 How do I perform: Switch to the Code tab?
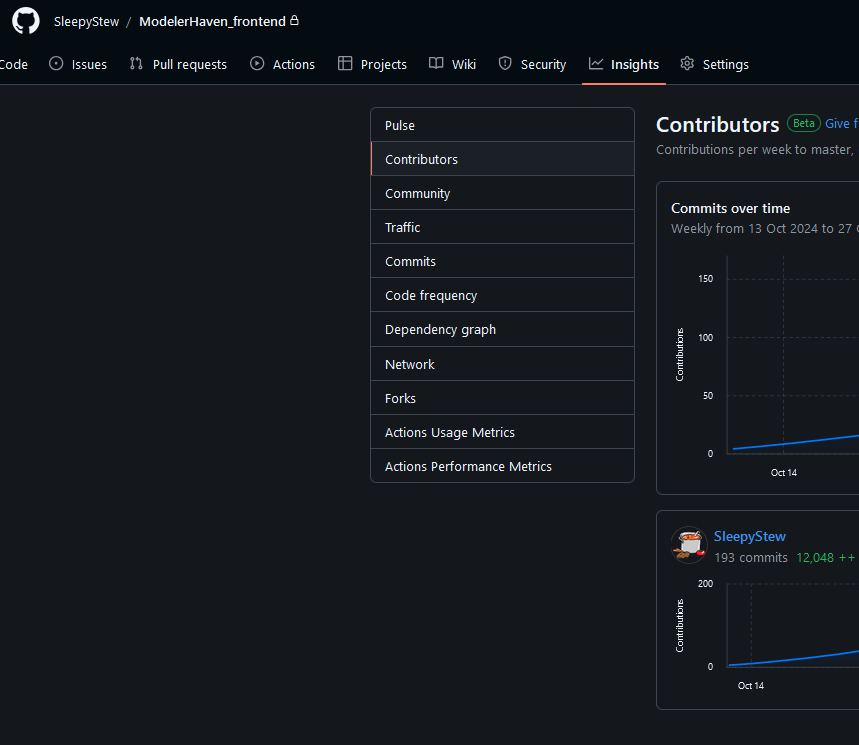14,64
